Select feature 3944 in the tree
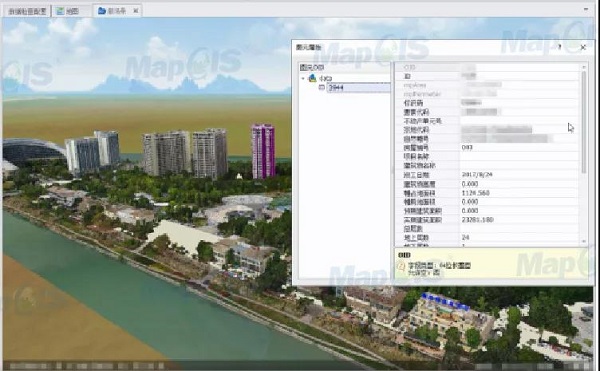Screen dimensions: 600x371 [x=336, y=88]
